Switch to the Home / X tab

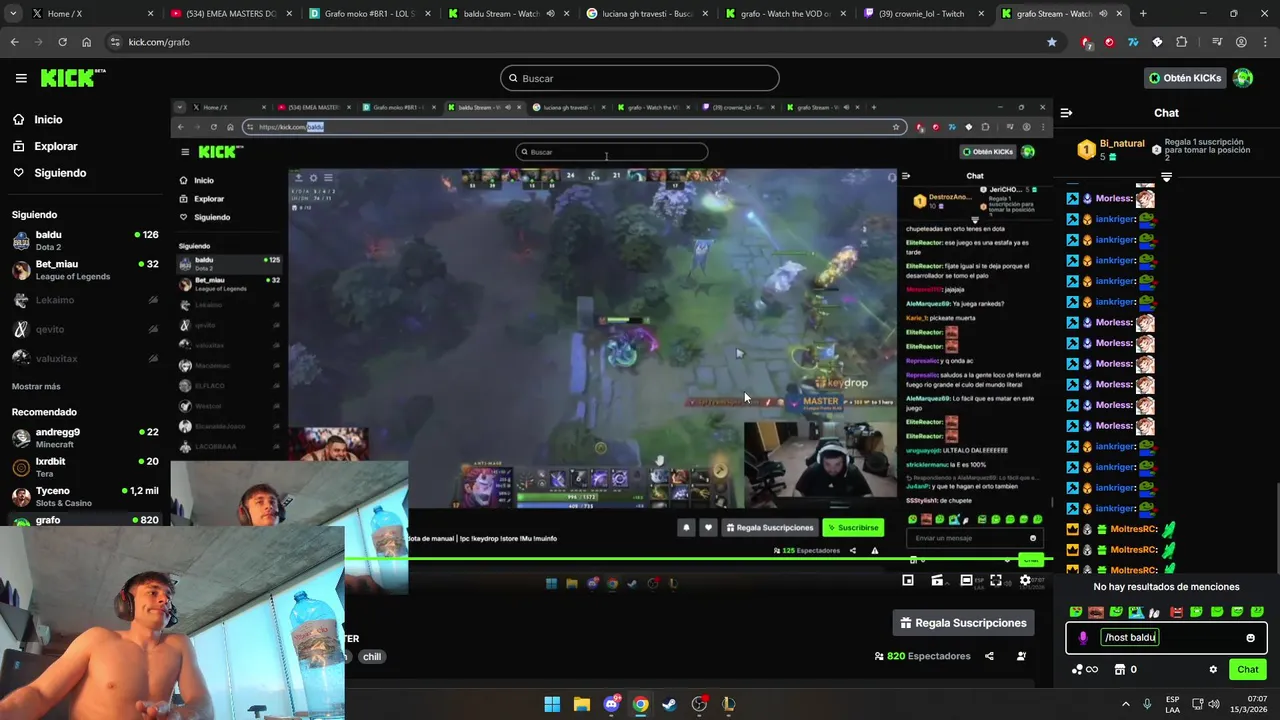(x=90, y=14)
